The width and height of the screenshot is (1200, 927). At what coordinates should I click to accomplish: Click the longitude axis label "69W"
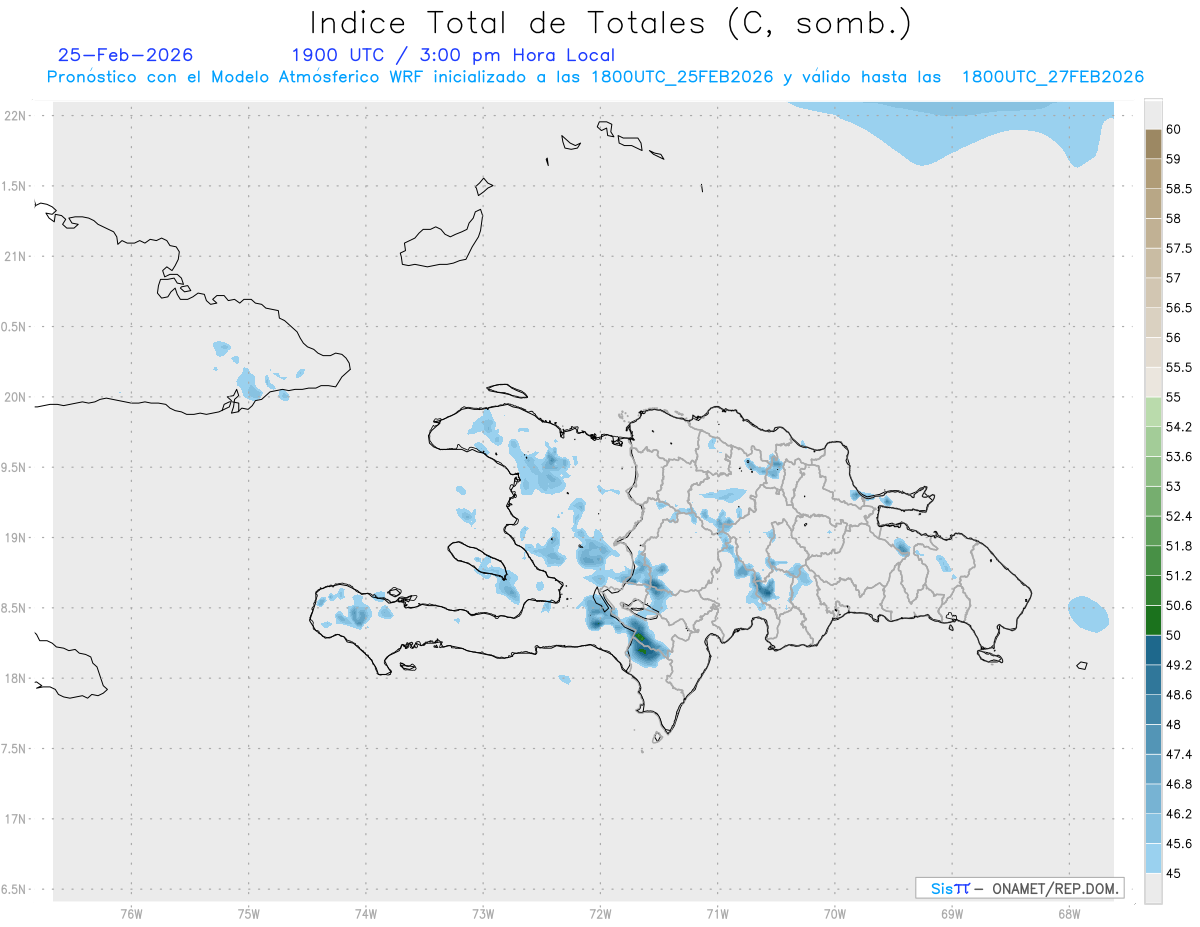click(x=952, y=913)
